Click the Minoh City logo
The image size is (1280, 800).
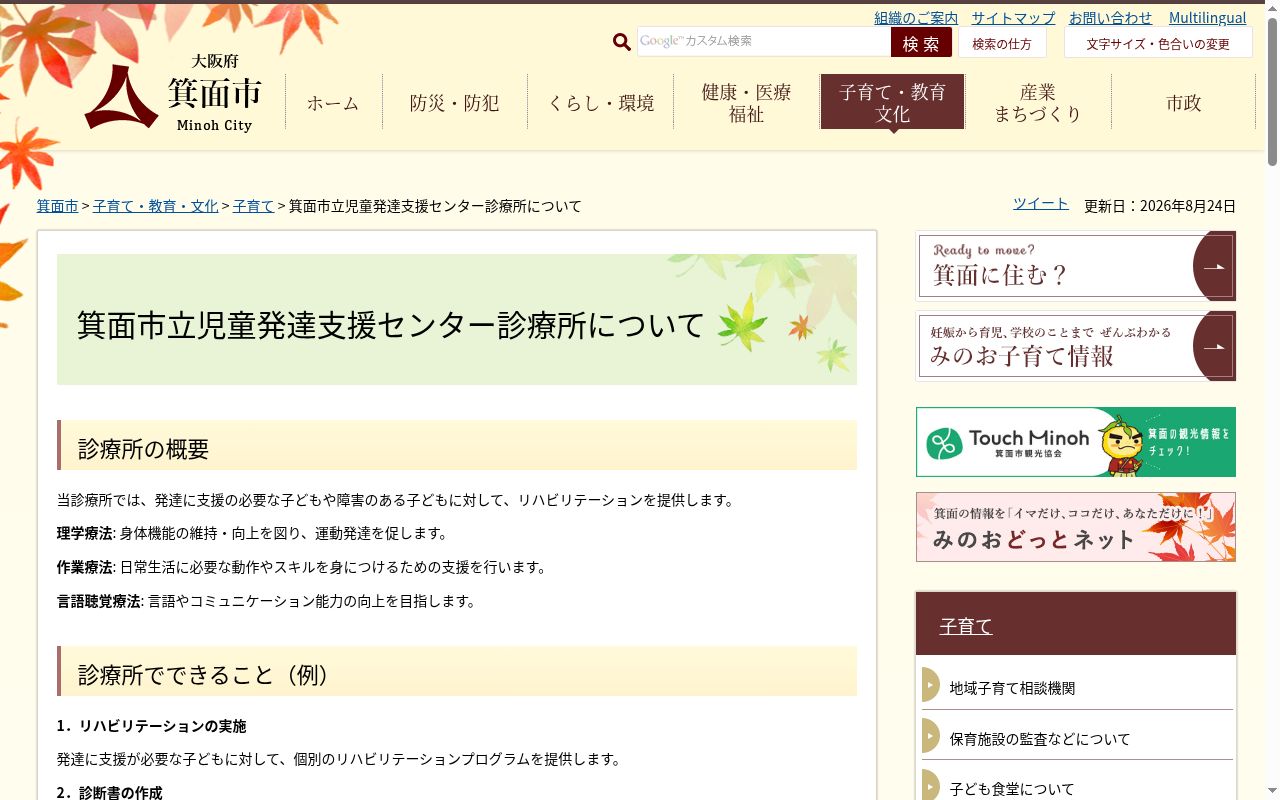[x=173, y=93]
